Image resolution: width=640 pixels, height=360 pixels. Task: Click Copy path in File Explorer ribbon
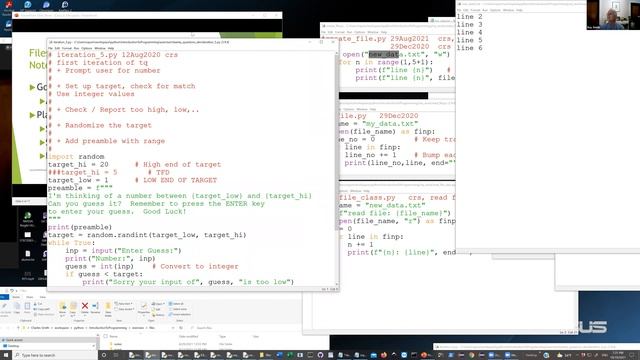coord(41,309)
